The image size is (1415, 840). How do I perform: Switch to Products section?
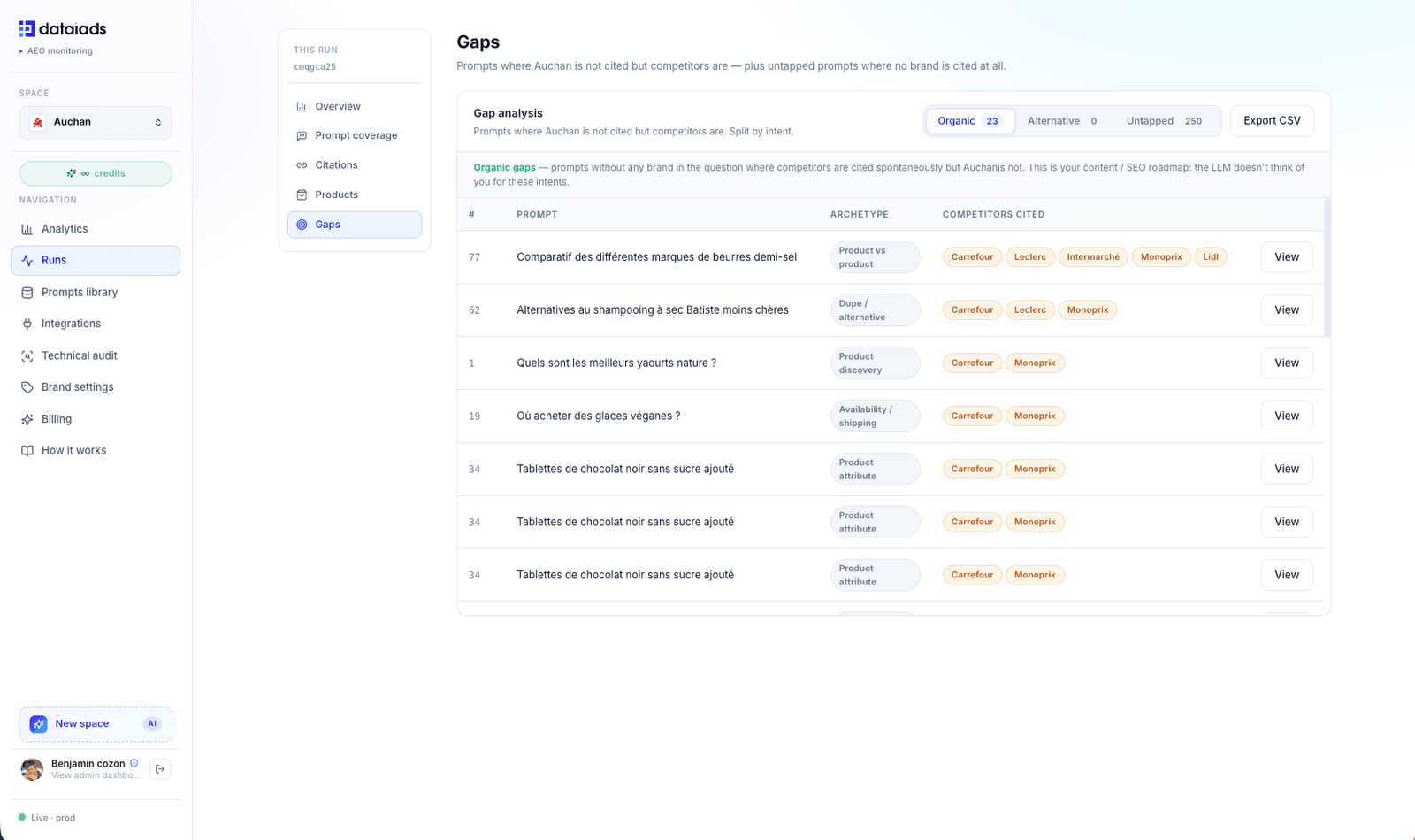[x=355, y=195]
